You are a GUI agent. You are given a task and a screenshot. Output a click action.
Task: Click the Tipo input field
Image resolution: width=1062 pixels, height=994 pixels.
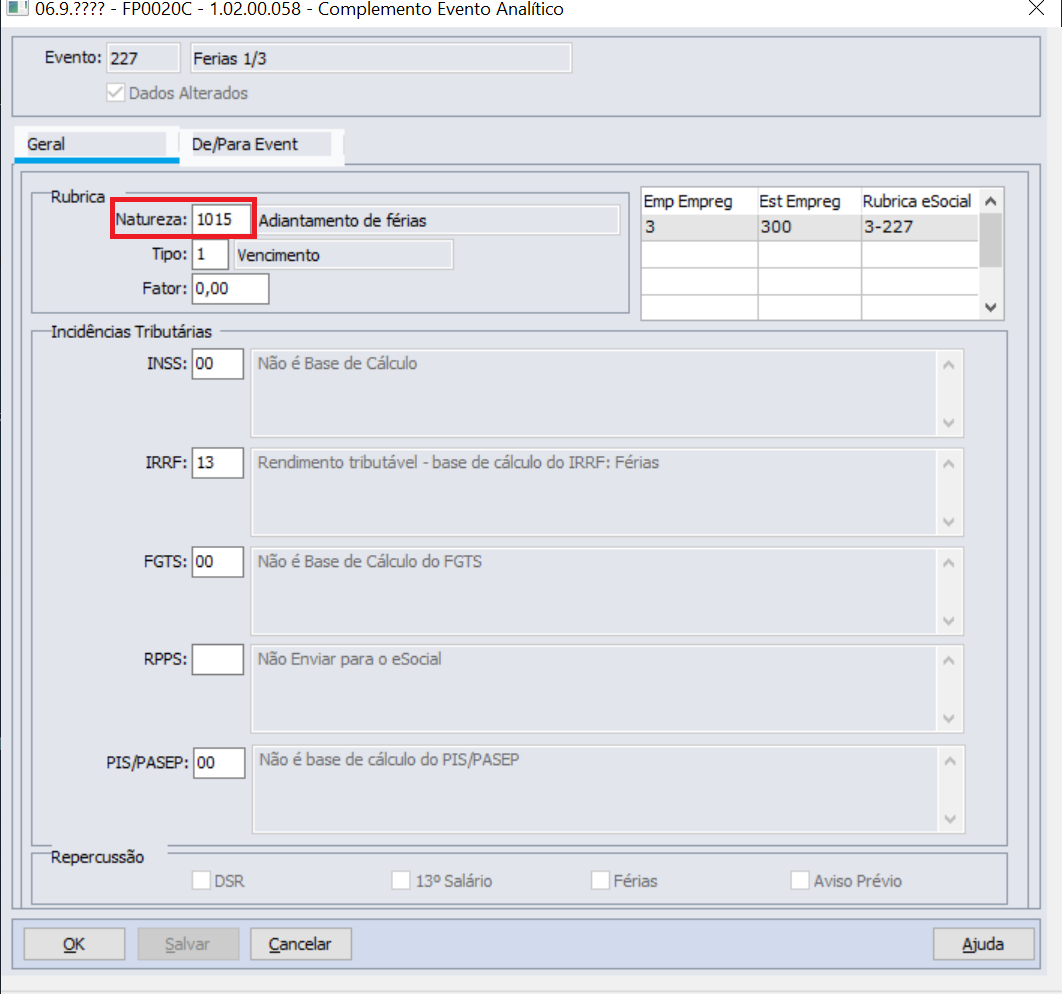pyautogui.click(x=210, y=255)
